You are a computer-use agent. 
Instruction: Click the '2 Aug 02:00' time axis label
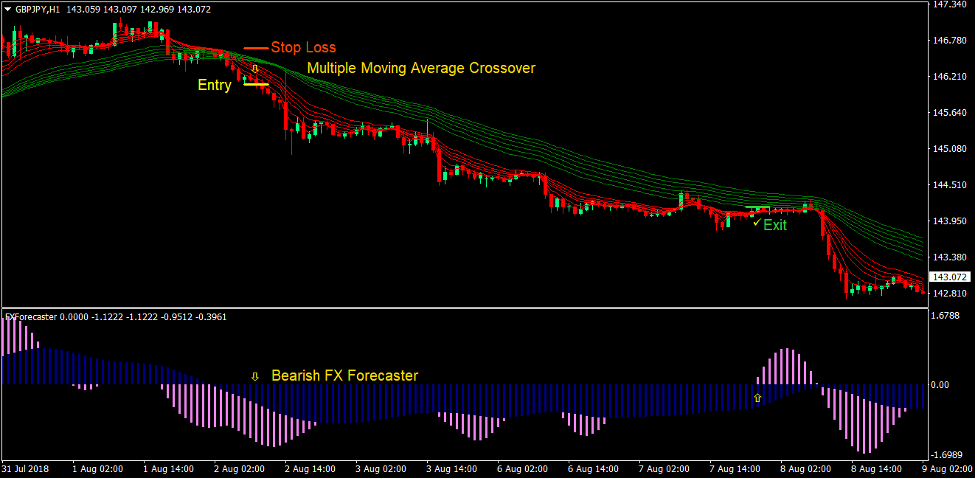click(239, 468)
